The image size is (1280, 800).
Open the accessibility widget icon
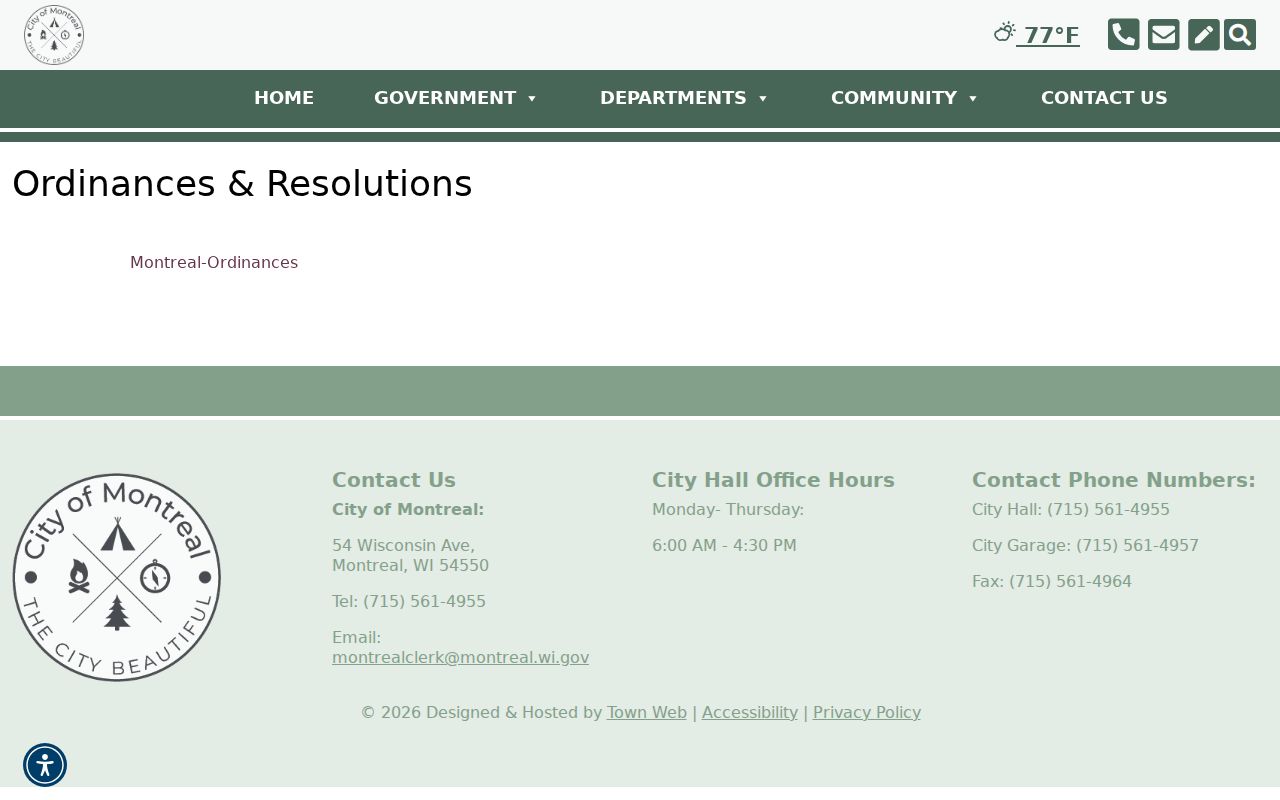[x=45, y=765]
